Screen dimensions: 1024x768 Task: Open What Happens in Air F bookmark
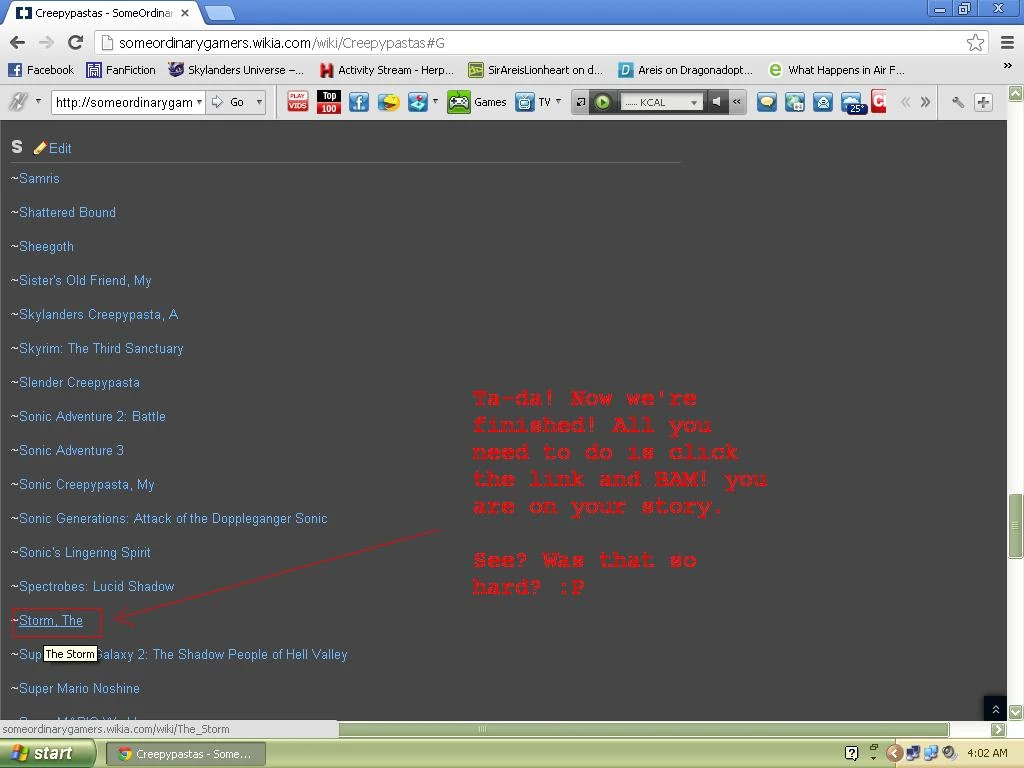click(x=837, y=70)
